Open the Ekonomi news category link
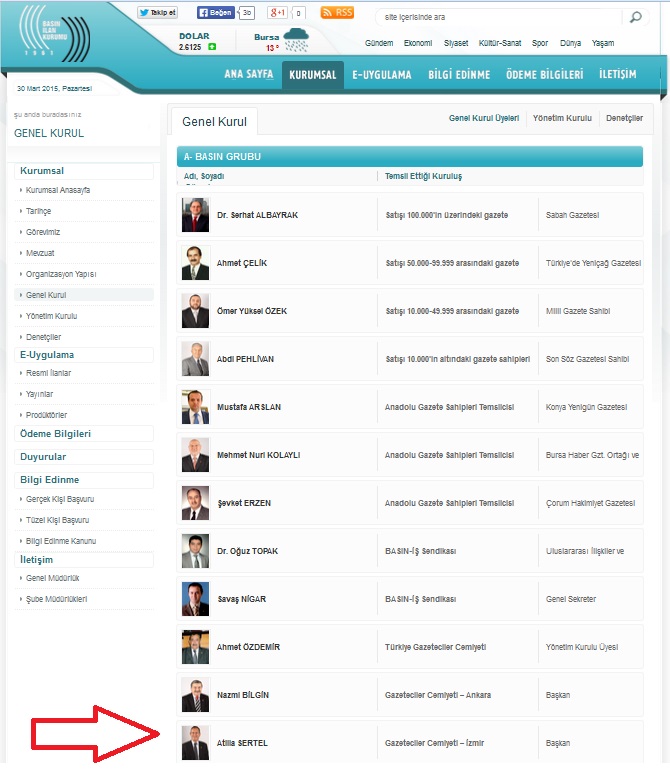Viewport: 670px width, 782px height. [417, 43]
